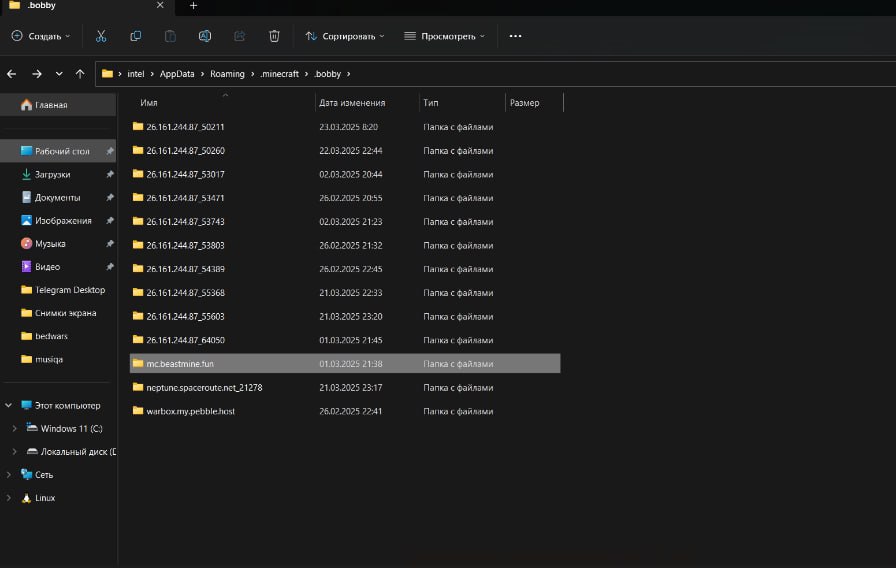Open the three-dot more options menu

(515, 36)
